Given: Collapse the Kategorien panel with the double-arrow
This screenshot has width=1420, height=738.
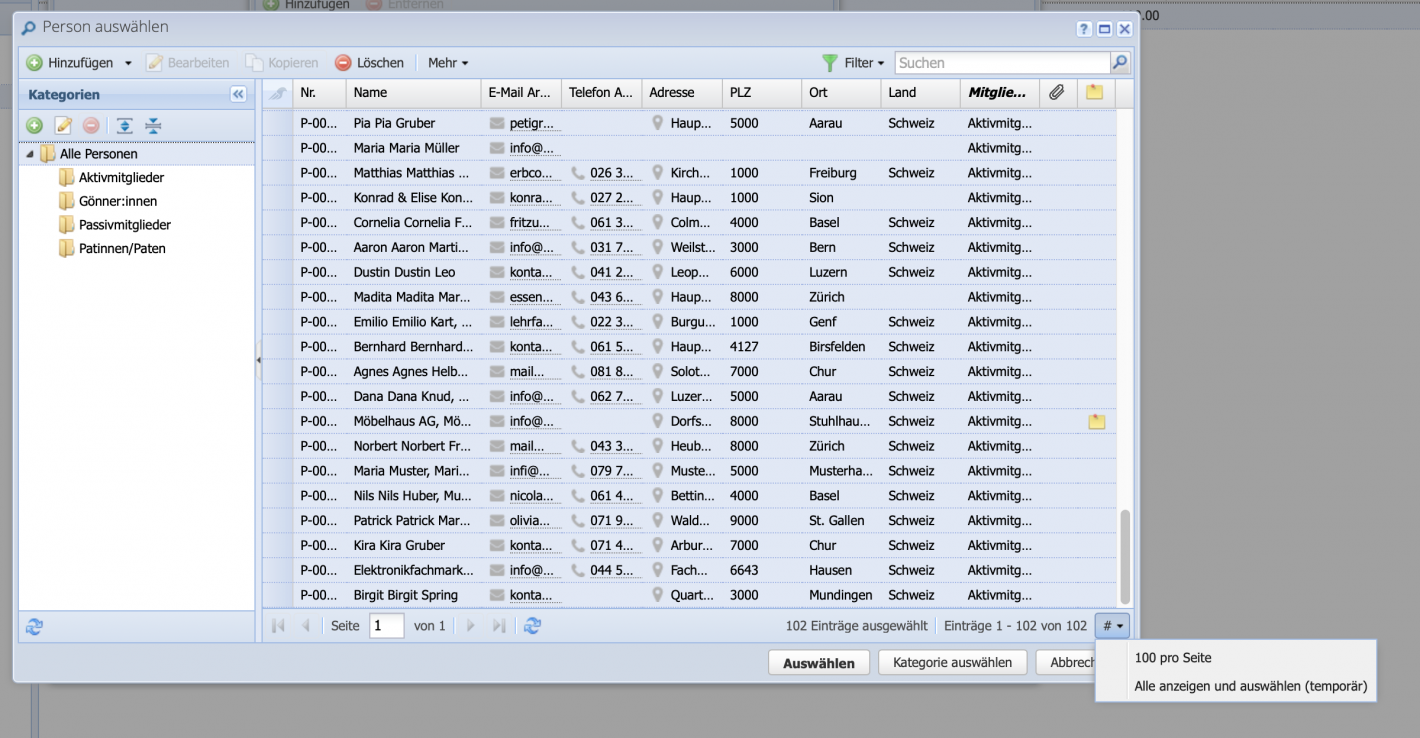Looking at the screenshot, I should pyautogui.click(x=238, y=93).
